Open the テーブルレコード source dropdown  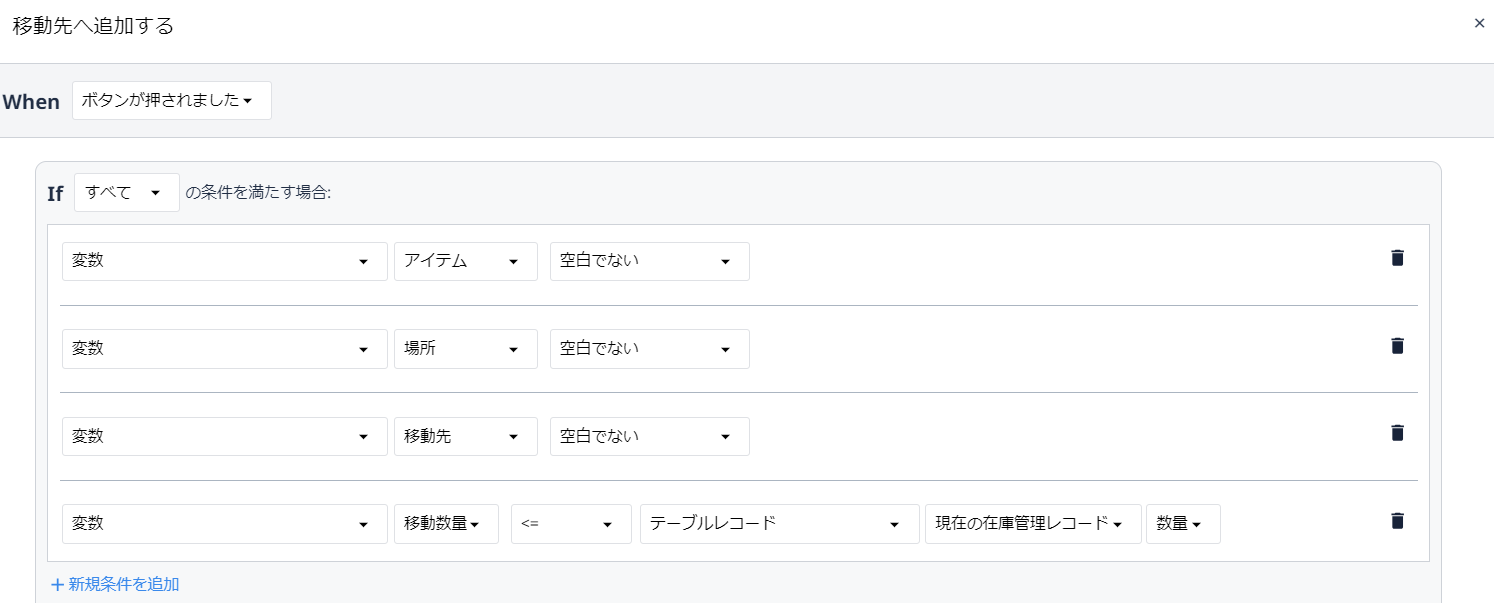[780, 524]
